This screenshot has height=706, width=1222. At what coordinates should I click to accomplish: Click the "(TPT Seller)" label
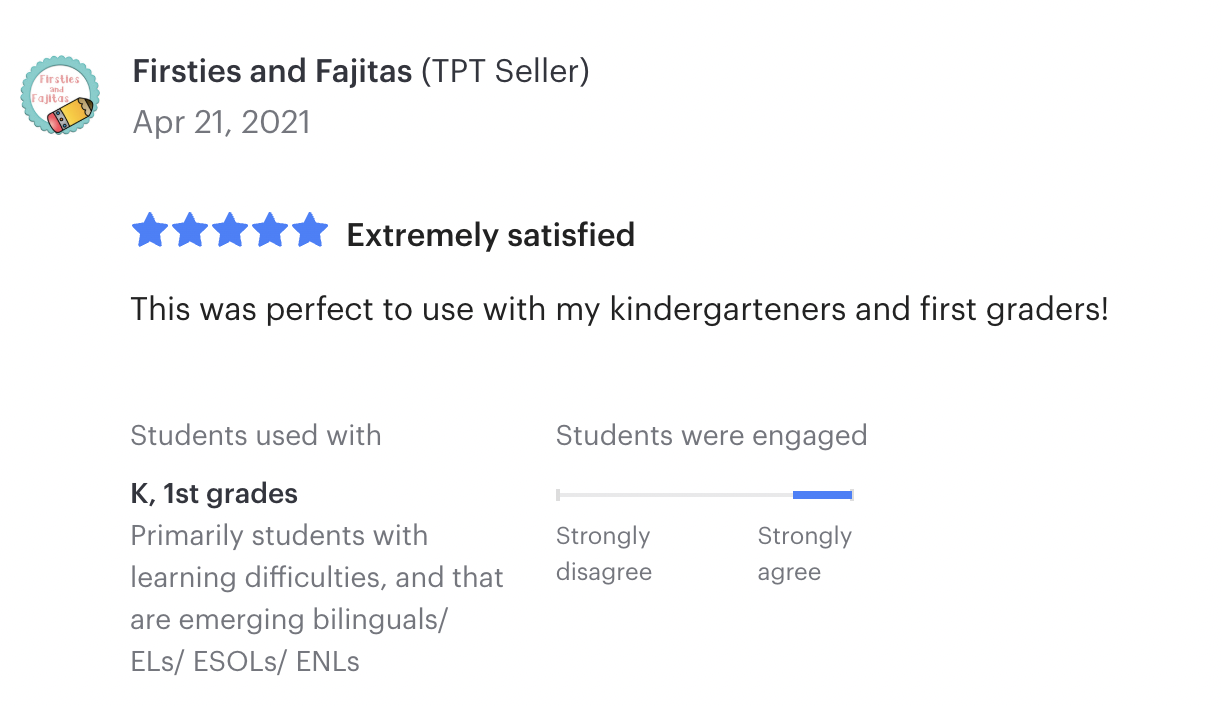tap(505, 72)
